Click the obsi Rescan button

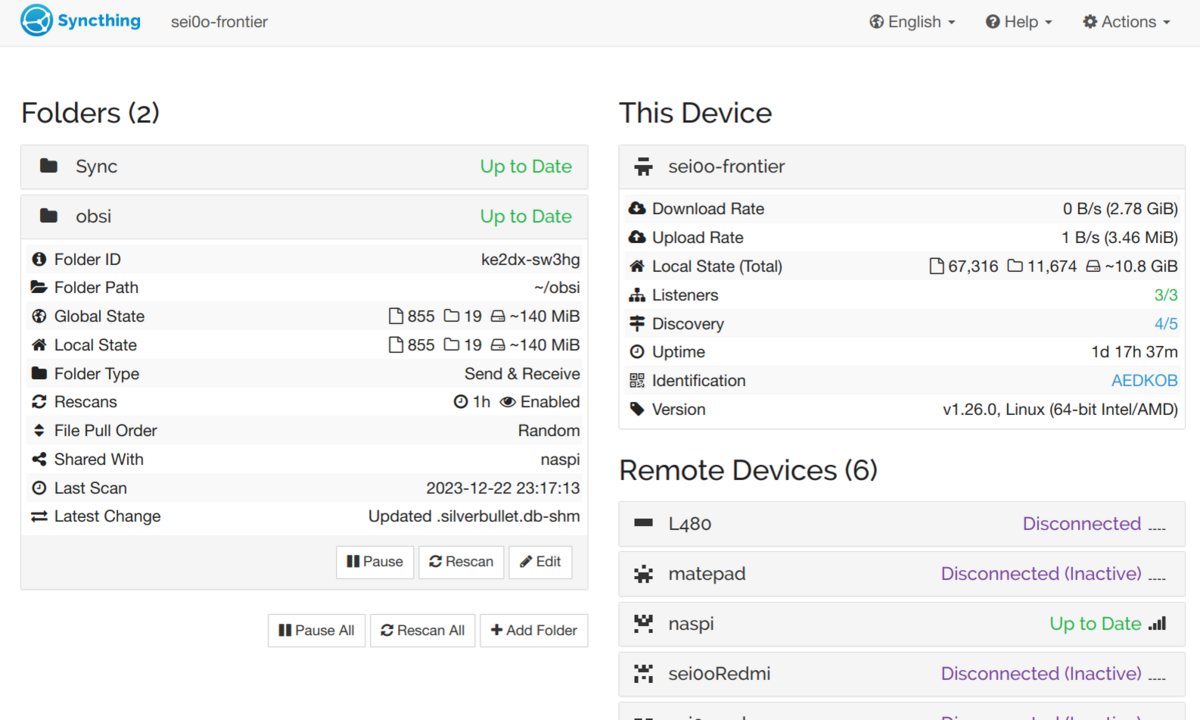tap(461, 562)
